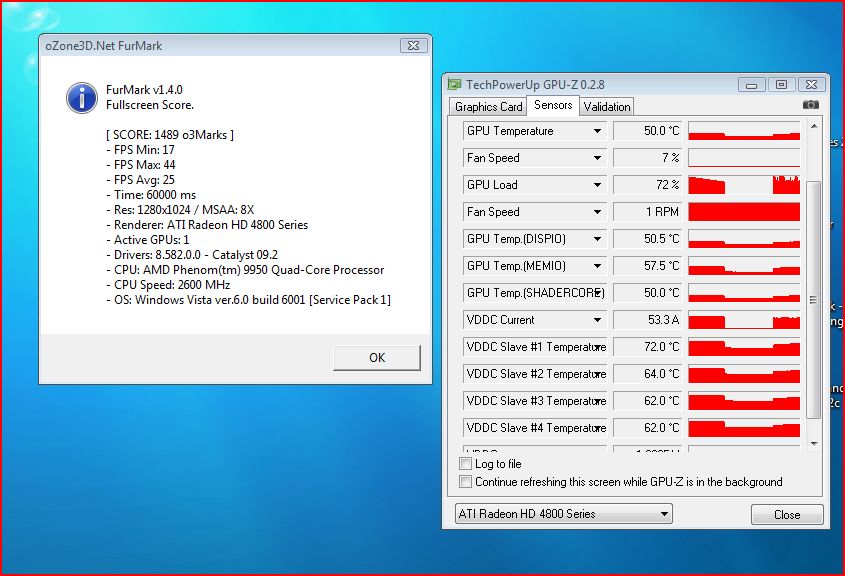Click OK in the FurMark score dialog
This screenshot has height=576, width=845.
pyautogui.click(x=377, y=358)
